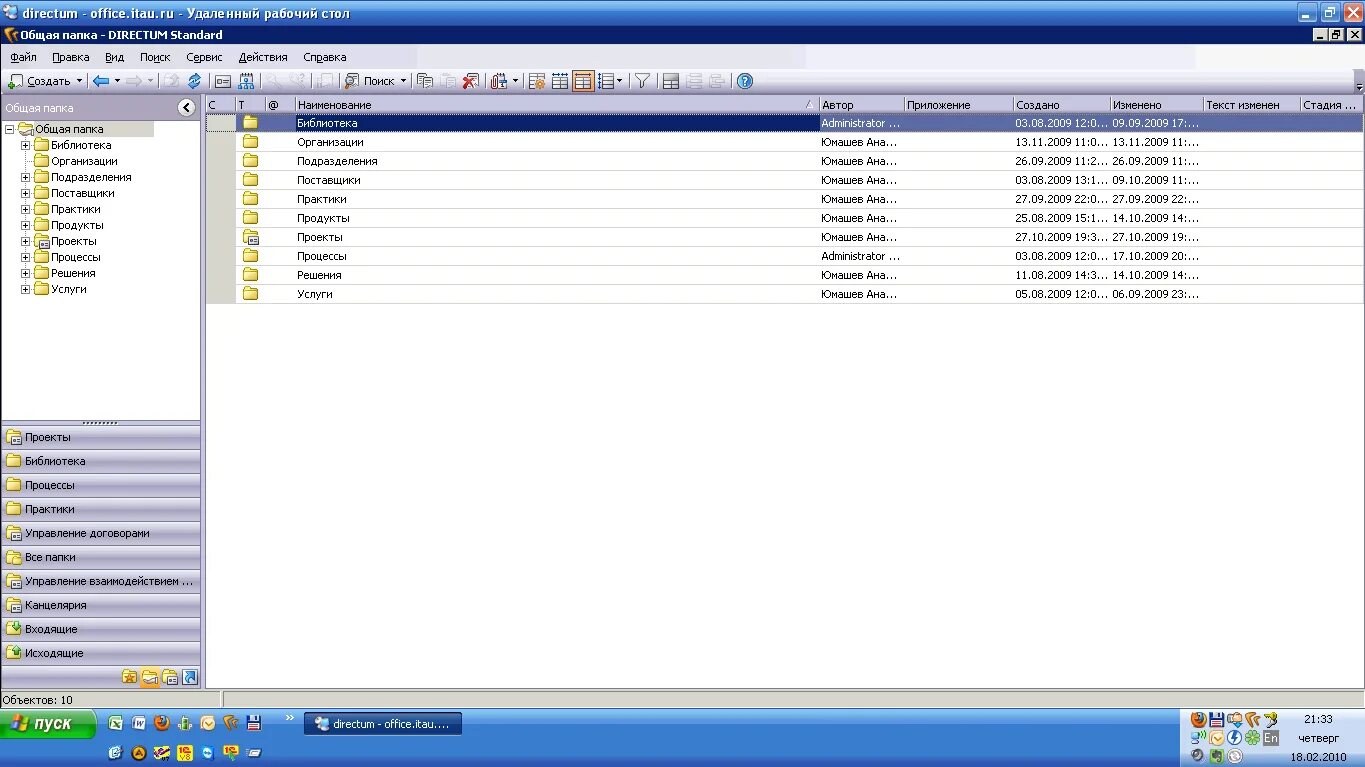Select Продукты in the folder tree

coord(78,225)
